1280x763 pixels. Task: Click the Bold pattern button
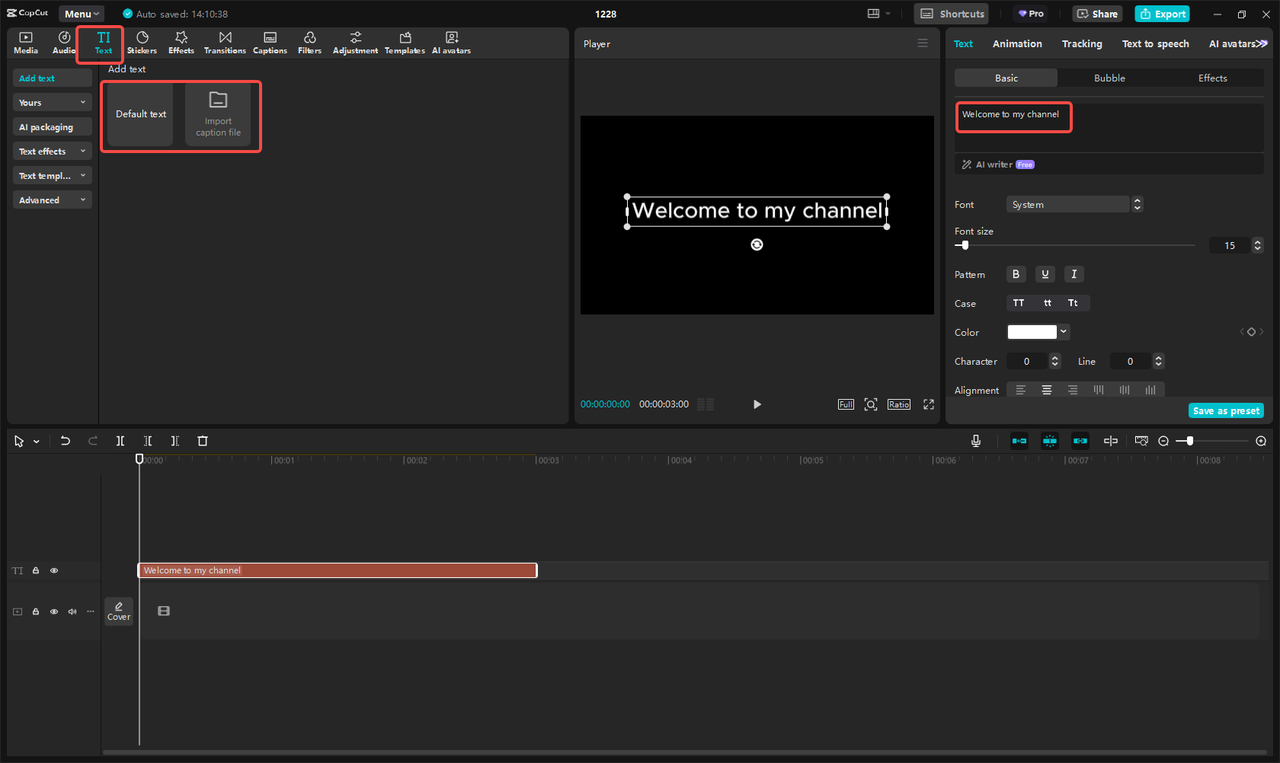click(1016, 274)
